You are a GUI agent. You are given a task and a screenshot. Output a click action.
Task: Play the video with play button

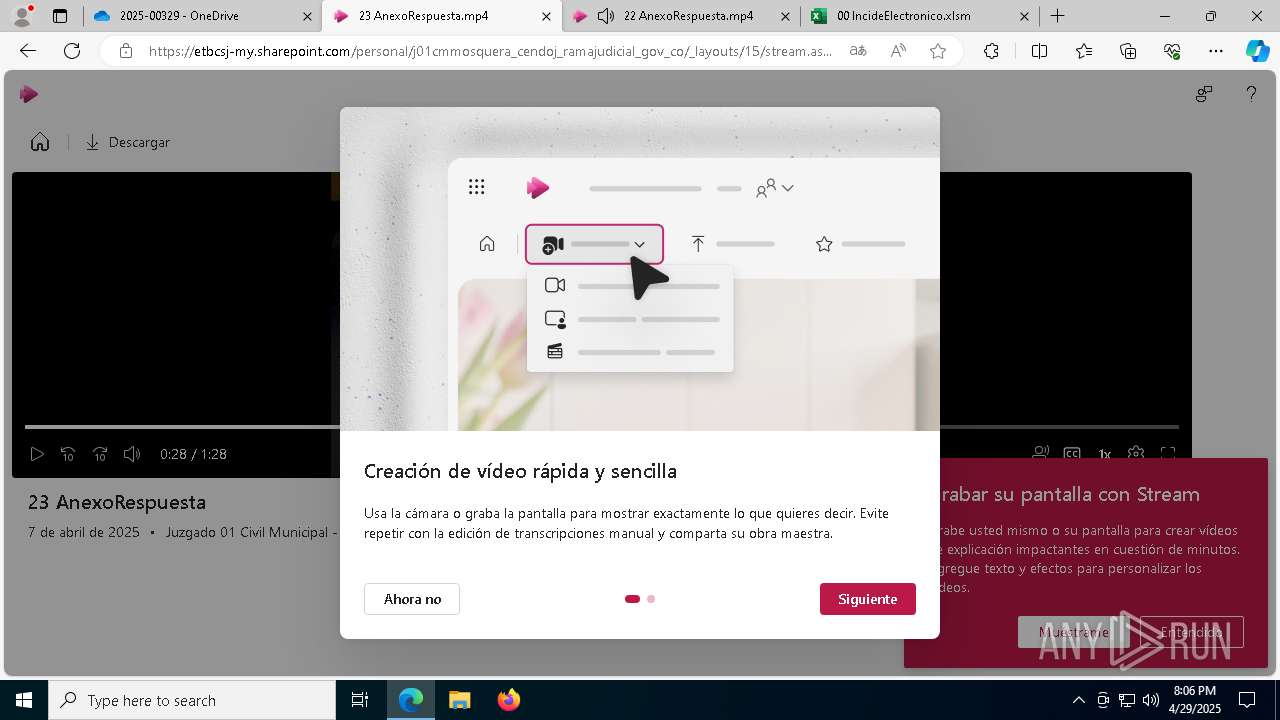pyautogui.click(x=37, y=454)
